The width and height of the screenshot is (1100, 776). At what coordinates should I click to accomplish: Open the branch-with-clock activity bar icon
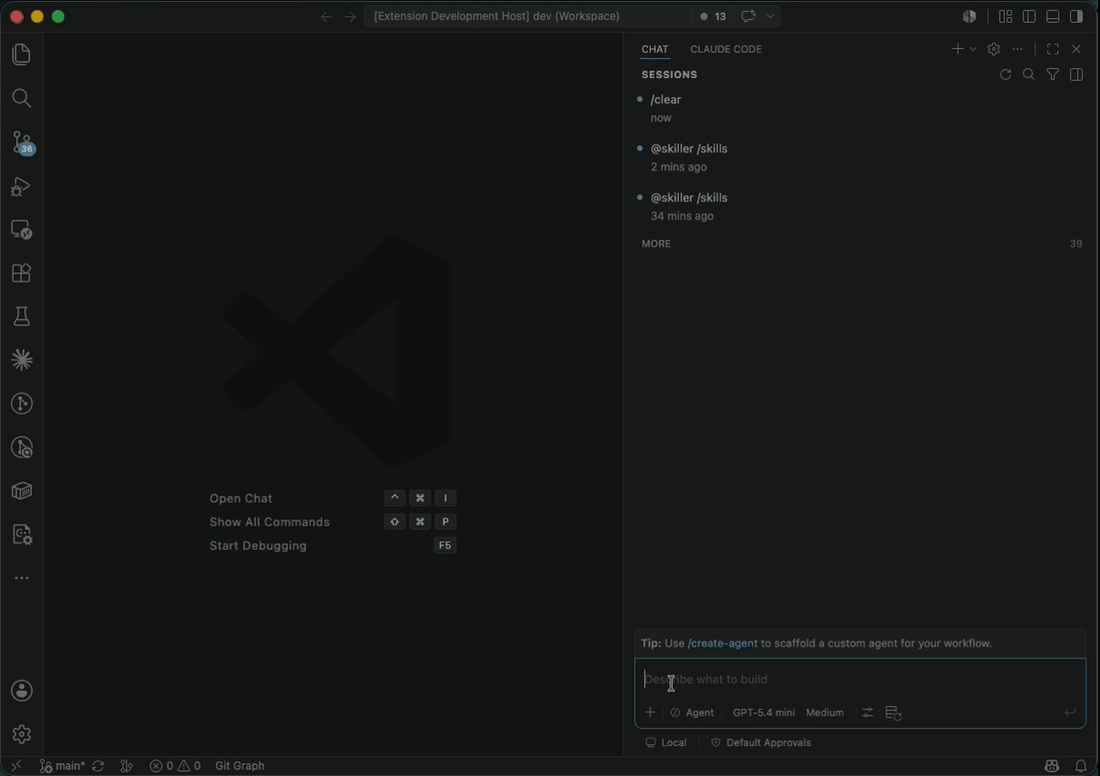[x=22, y=447]
